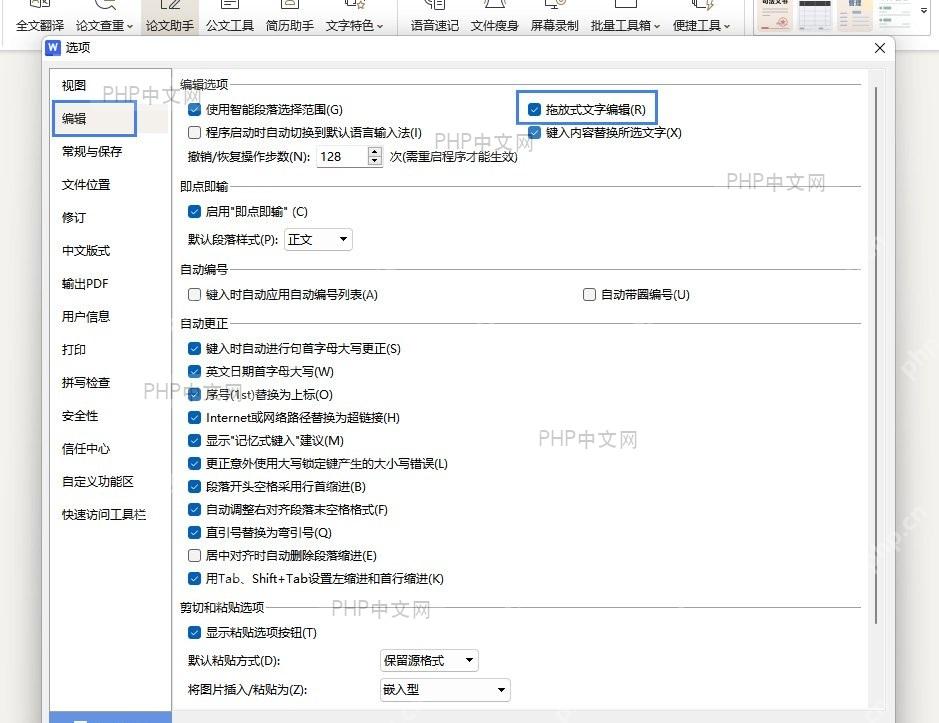
Task: Open 常规与保存 category
Action: click(92, 152)
